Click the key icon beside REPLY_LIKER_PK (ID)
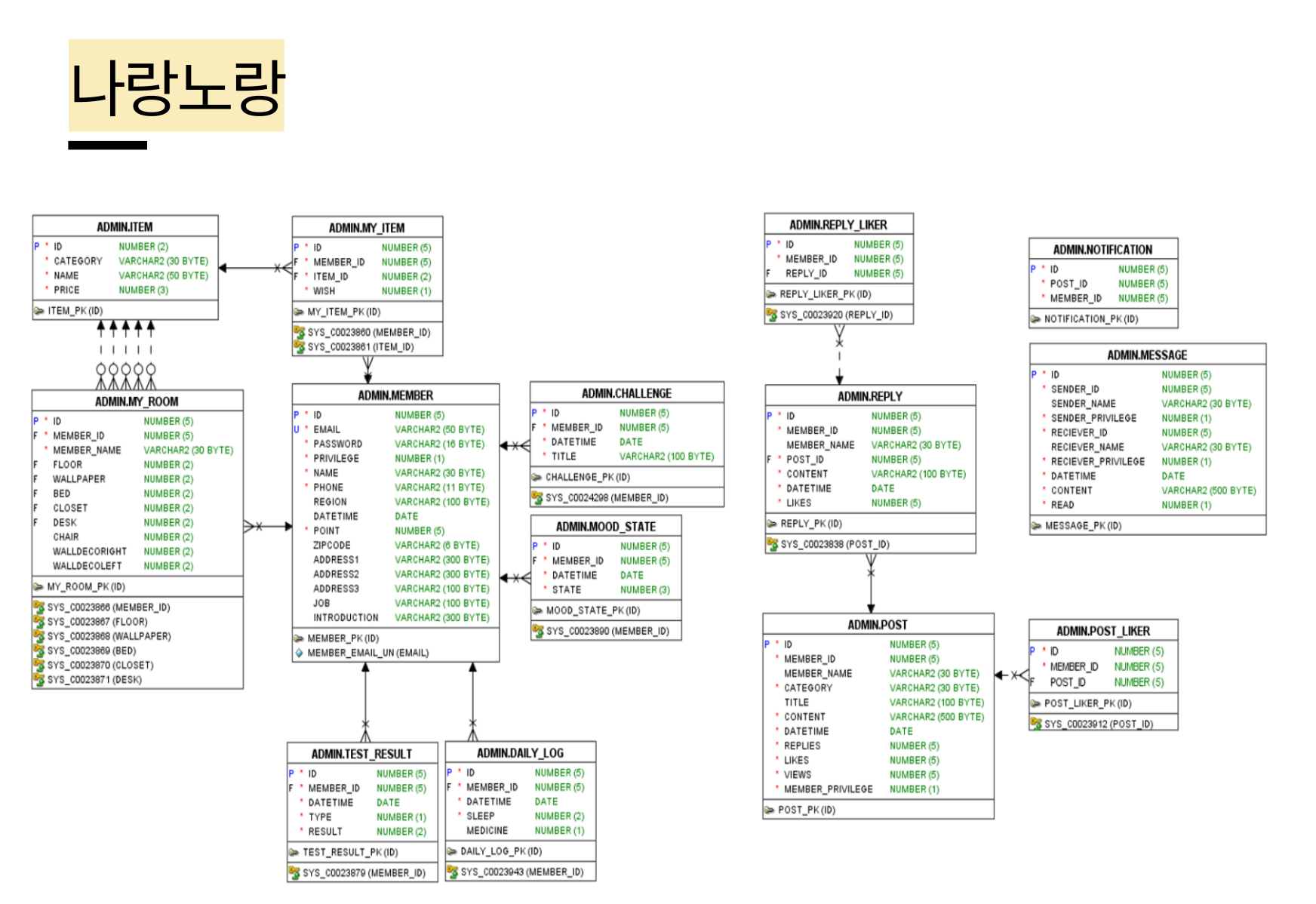Viewport: 1316px width, 904px height. click(x=771, y=294)
